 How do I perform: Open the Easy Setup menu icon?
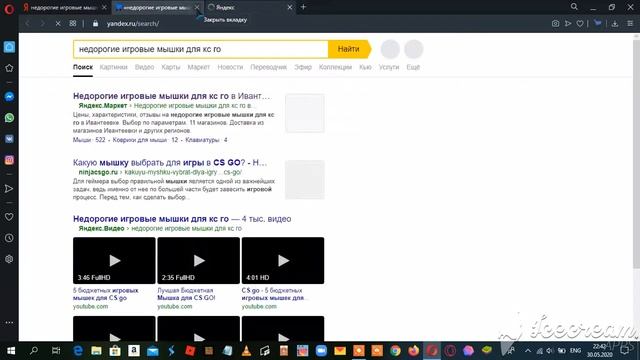(630, 24)
